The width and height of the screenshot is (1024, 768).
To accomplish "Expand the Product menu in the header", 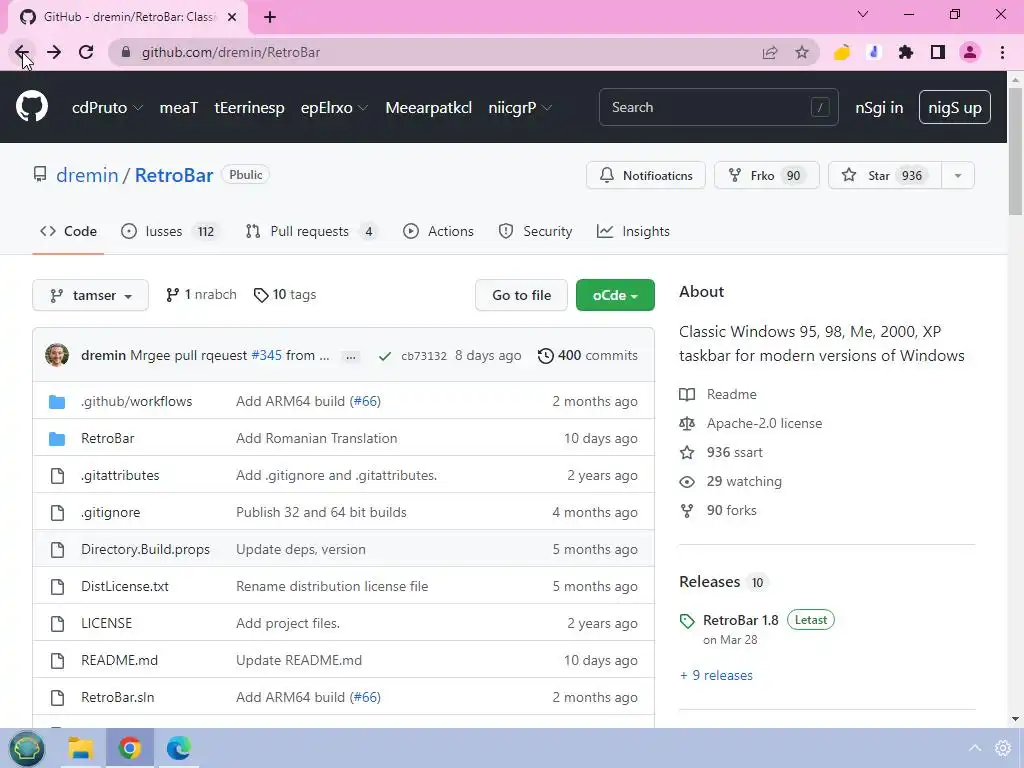I will click(107, 108).
